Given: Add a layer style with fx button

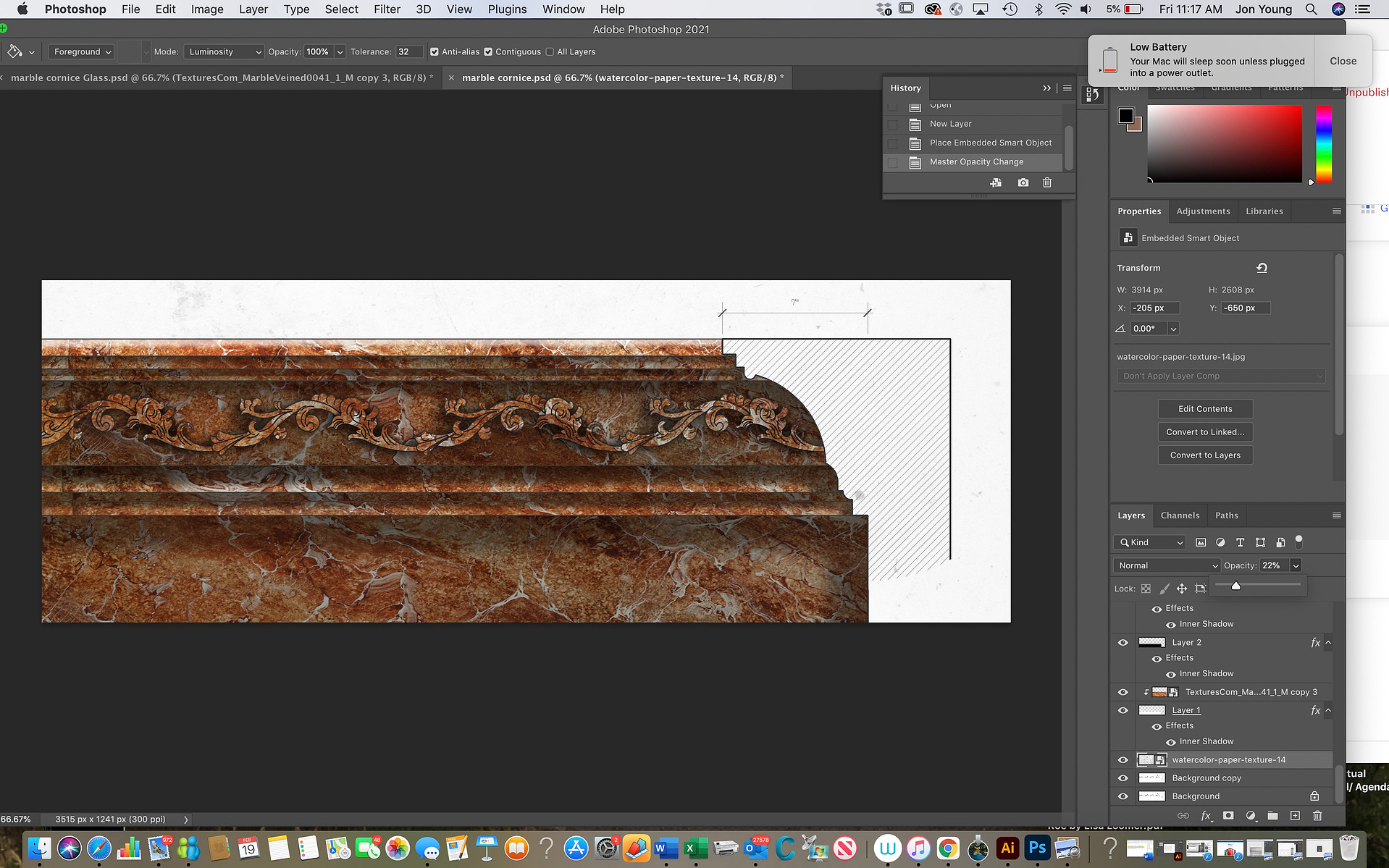Looking at the screenshot, I should coord(1206,816).
